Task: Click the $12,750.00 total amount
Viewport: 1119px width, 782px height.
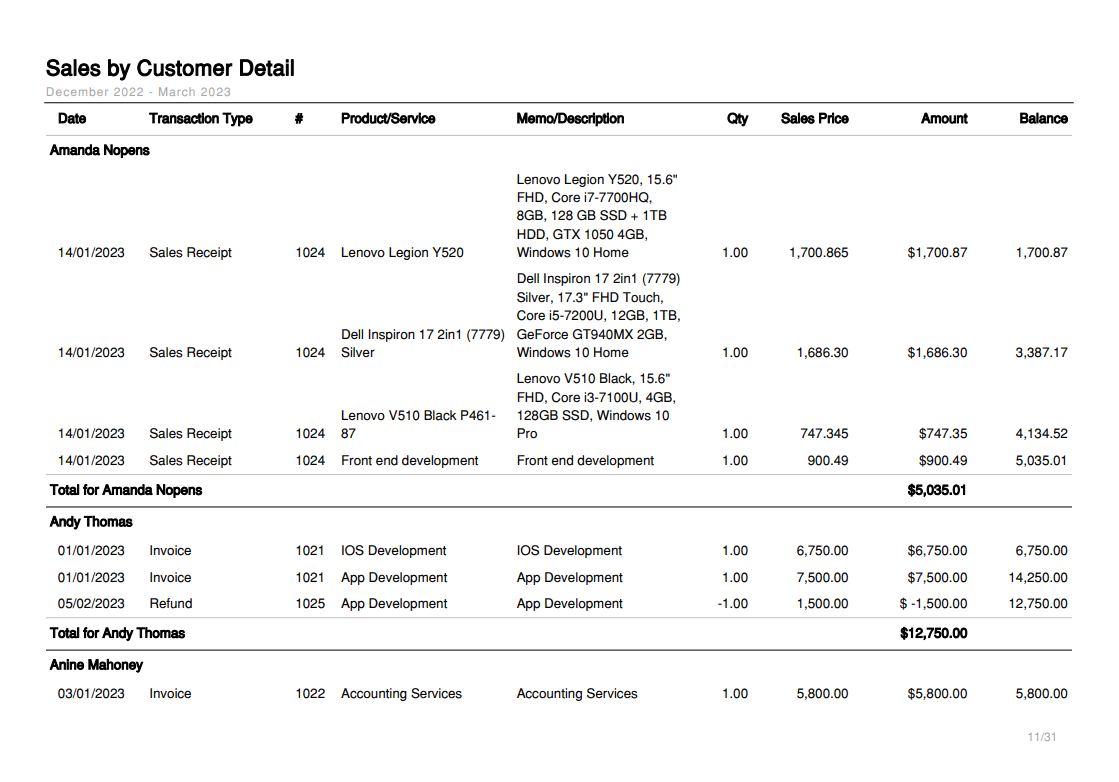Action: [933, 633]
